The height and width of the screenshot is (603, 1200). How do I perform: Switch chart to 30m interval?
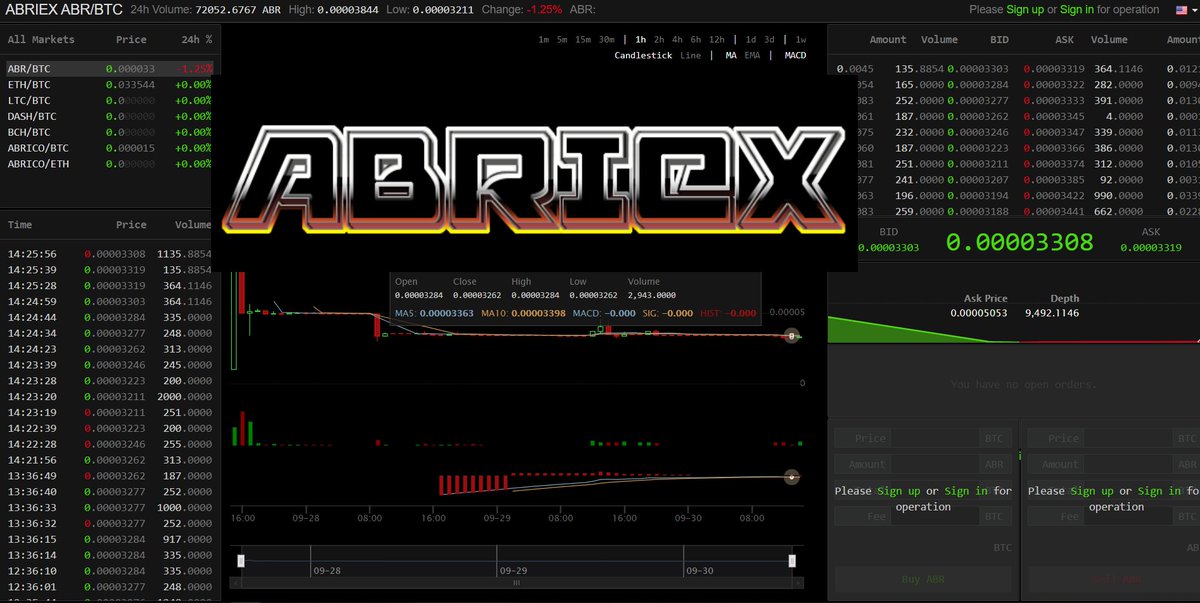pyautogui.click(x=606, y=40)
